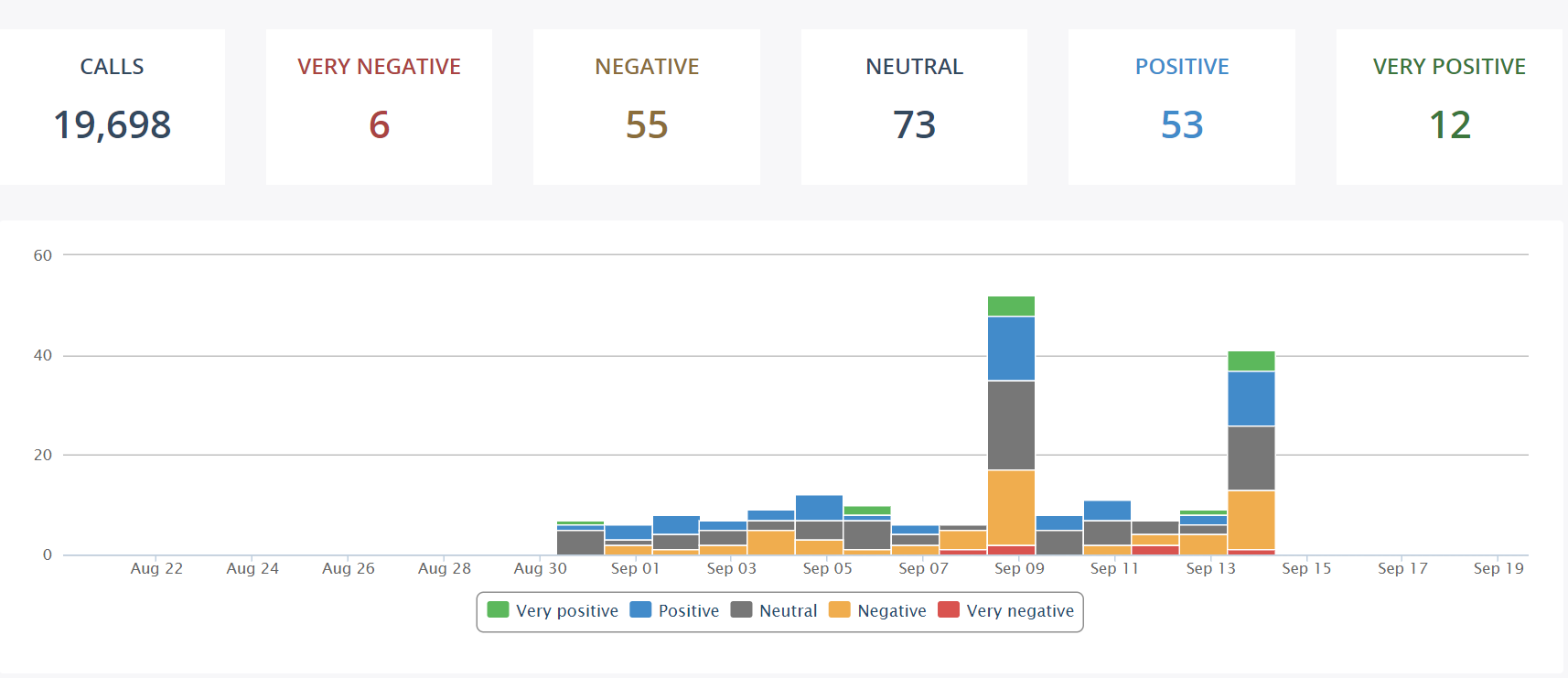Click the Sep 05 axis label
Image resolution: width=1568 pixels, height=678 pixels.
826,567
